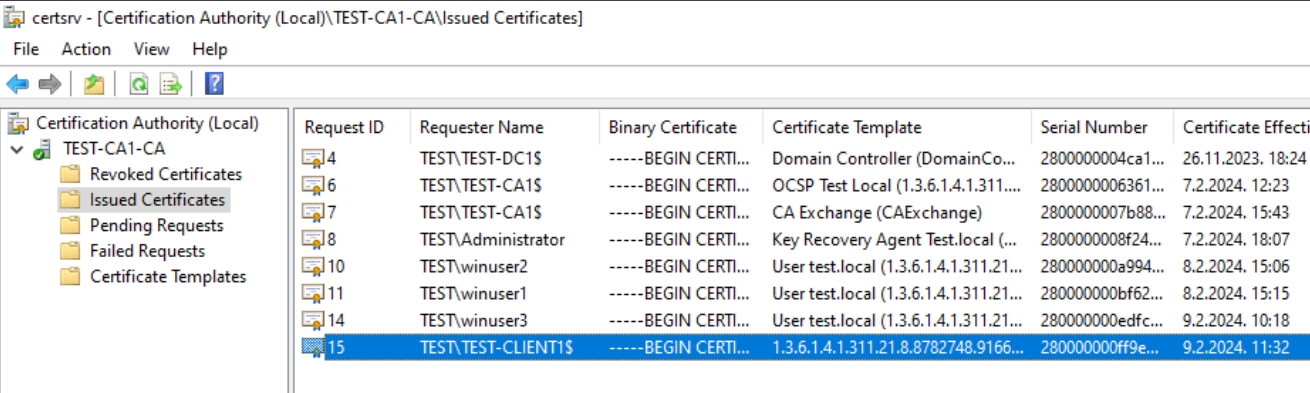
Task: Click certificate icon for request ID 6
Action: (x=314, y=185)
